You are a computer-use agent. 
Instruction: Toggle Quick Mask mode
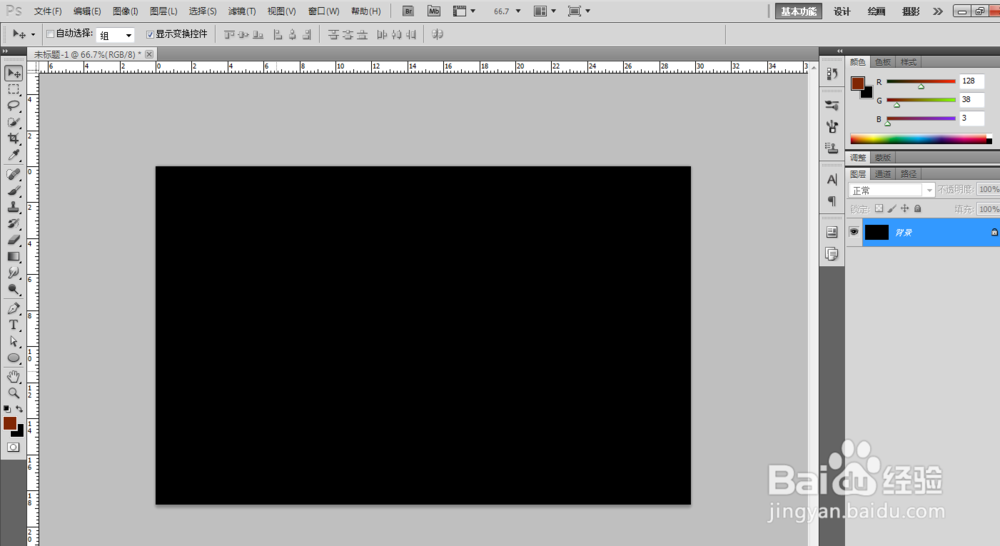(x=13, y=448)
